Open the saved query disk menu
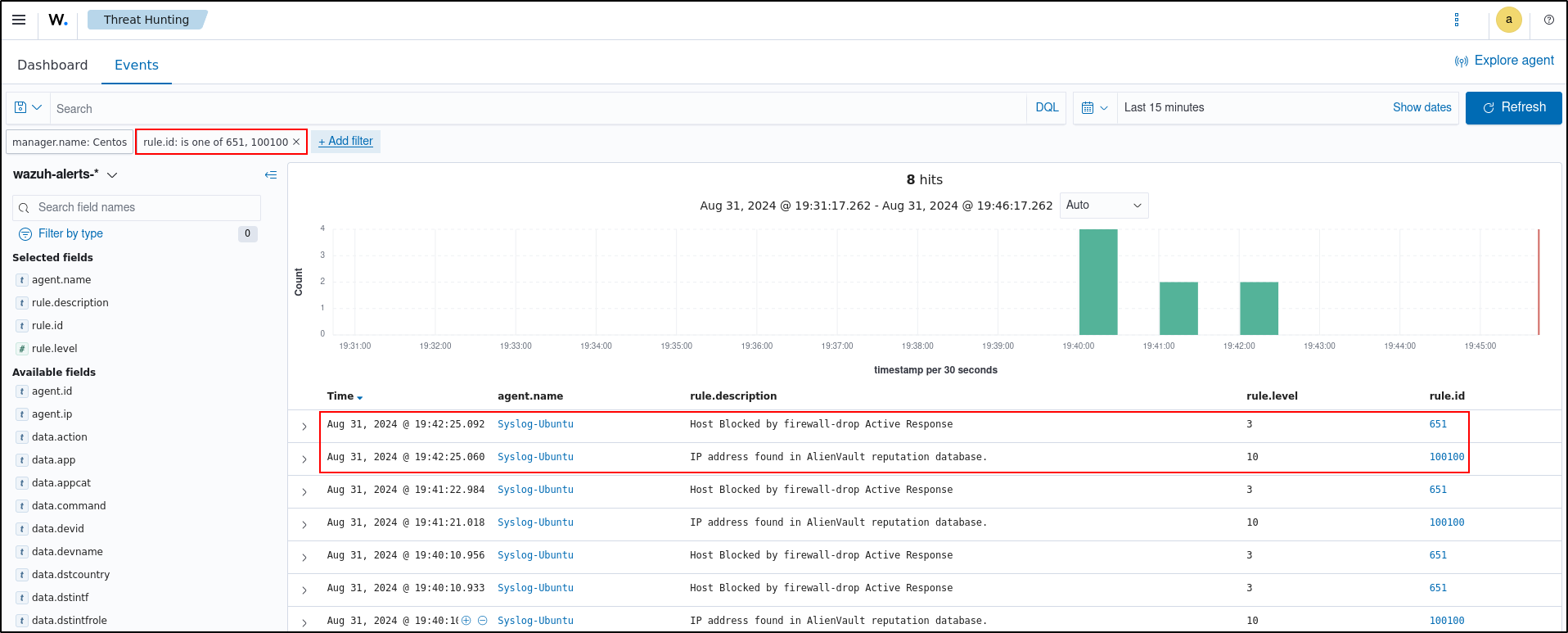The height and width of the screenshot is (633, 1568). coord(28,108)
